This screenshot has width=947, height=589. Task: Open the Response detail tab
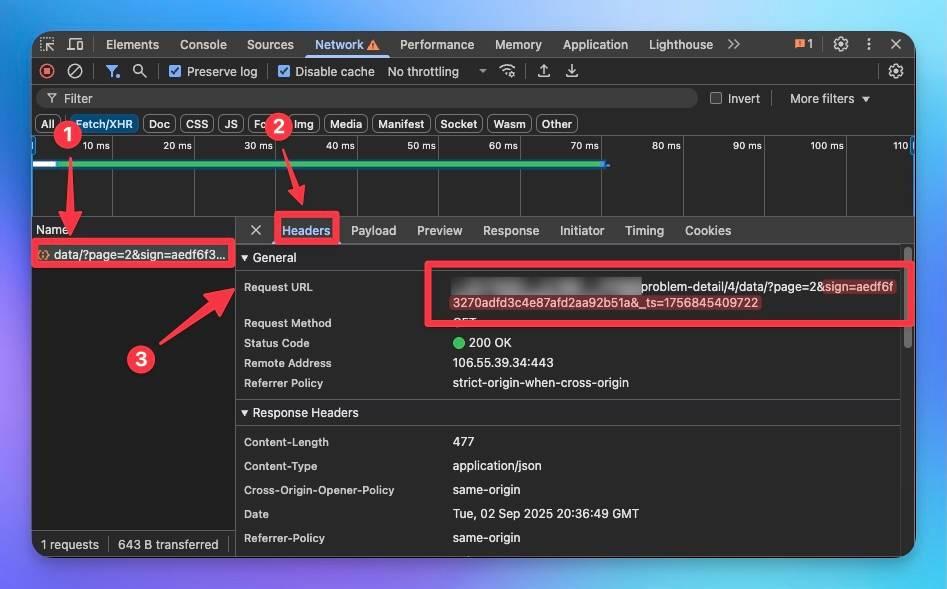pyautogui.click(x=511, y=230)
